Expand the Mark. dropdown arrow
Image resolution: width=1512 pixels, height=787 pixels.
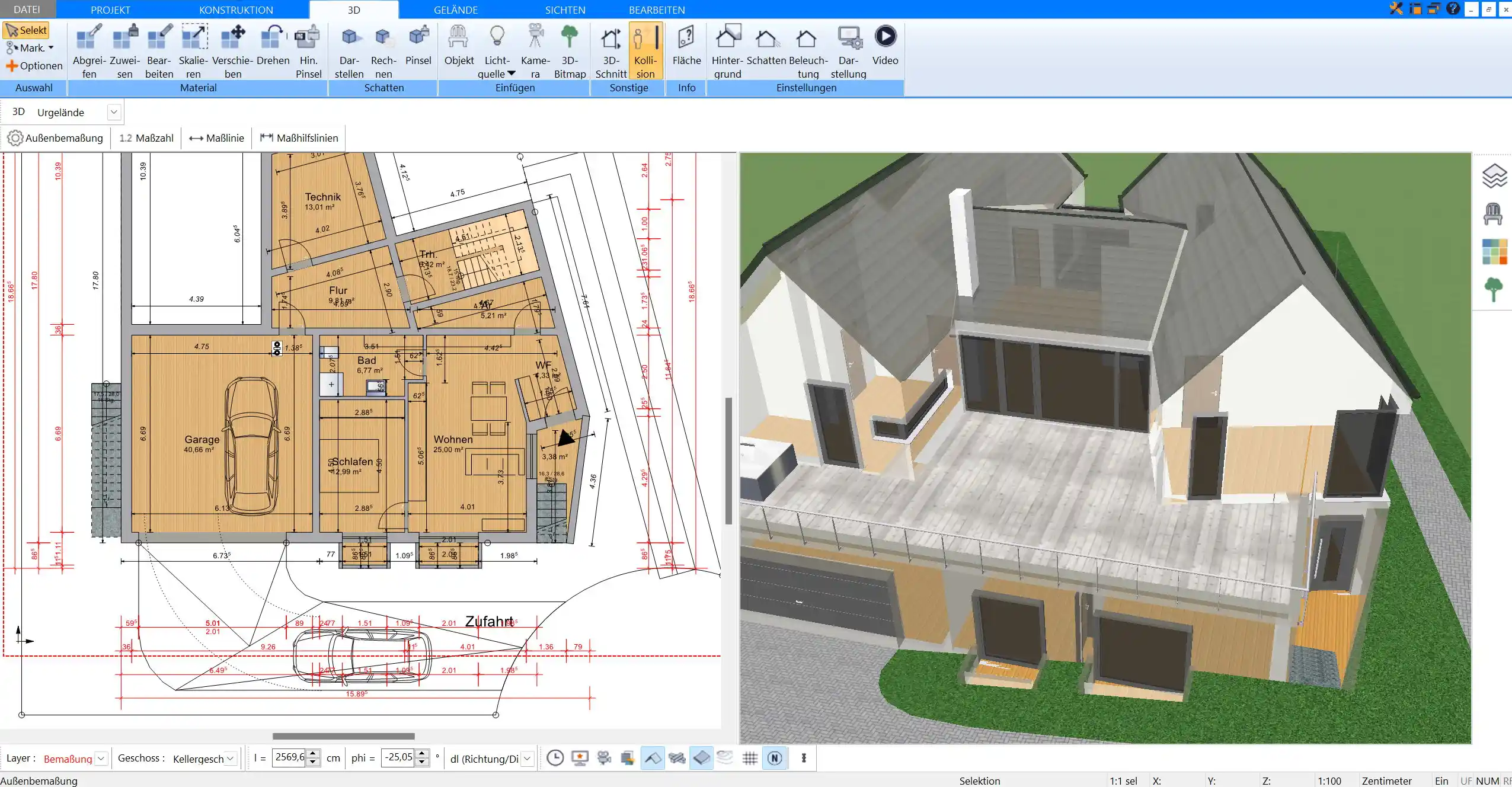[x=51, y=48]
